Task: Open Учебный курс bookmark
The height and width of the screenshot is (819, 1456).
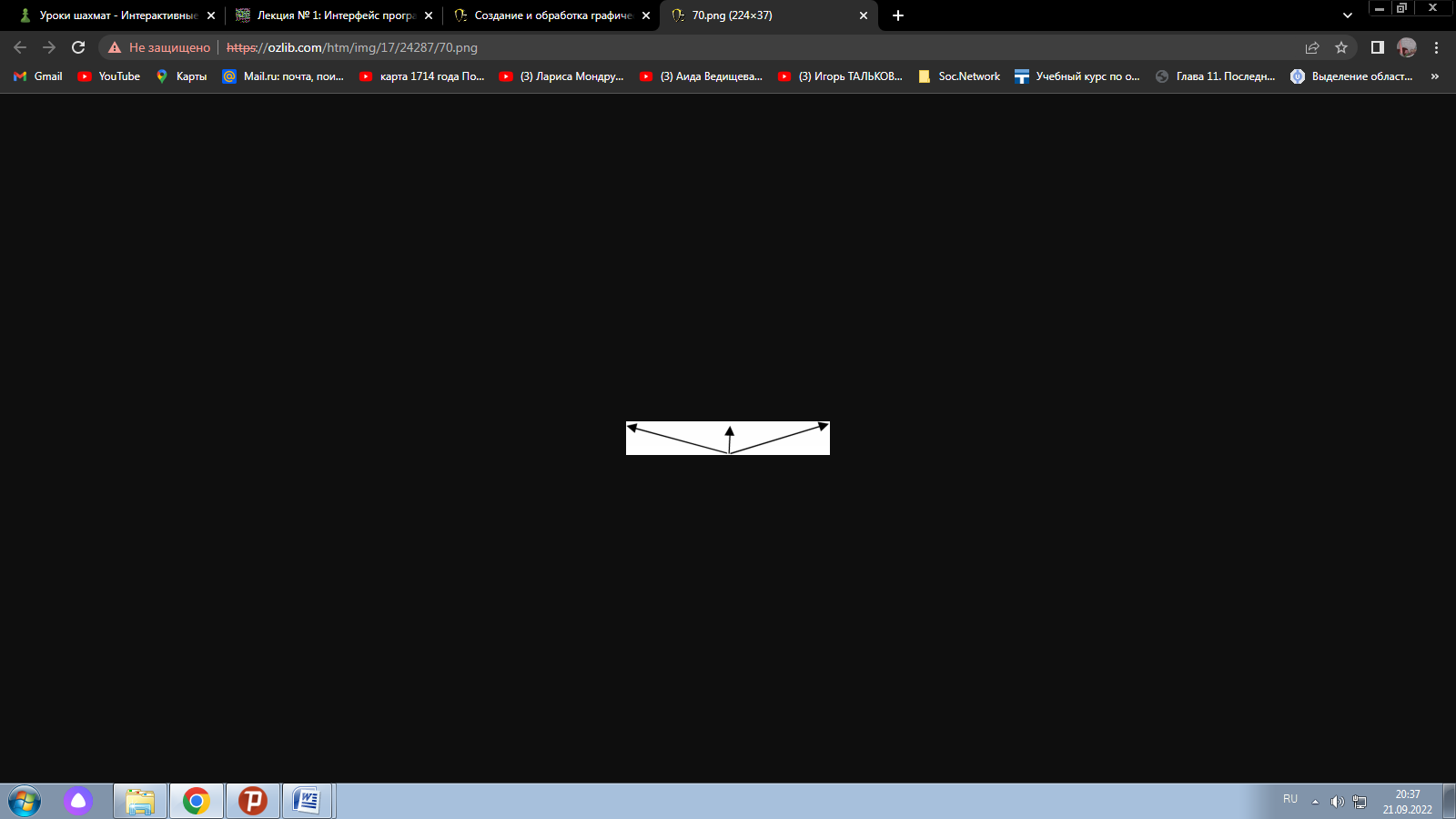Action: 1077,76
